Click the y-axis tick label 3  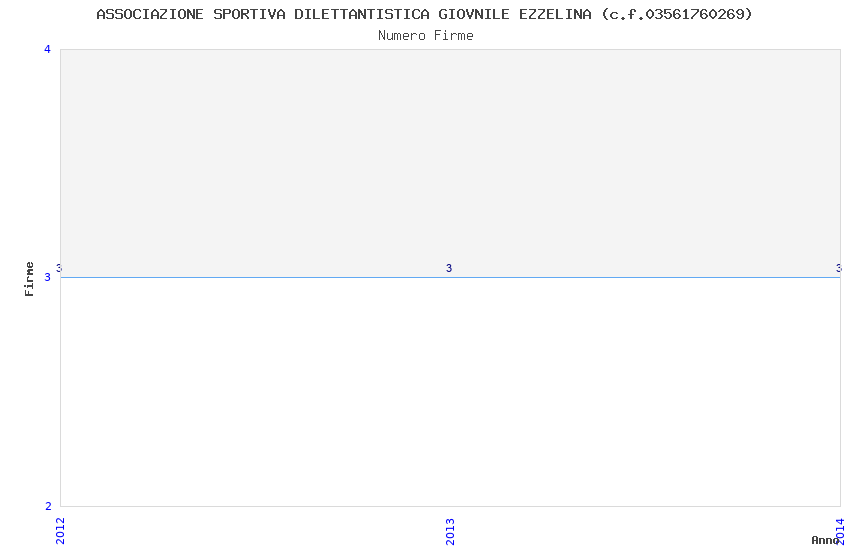click(x=47, y=277)
